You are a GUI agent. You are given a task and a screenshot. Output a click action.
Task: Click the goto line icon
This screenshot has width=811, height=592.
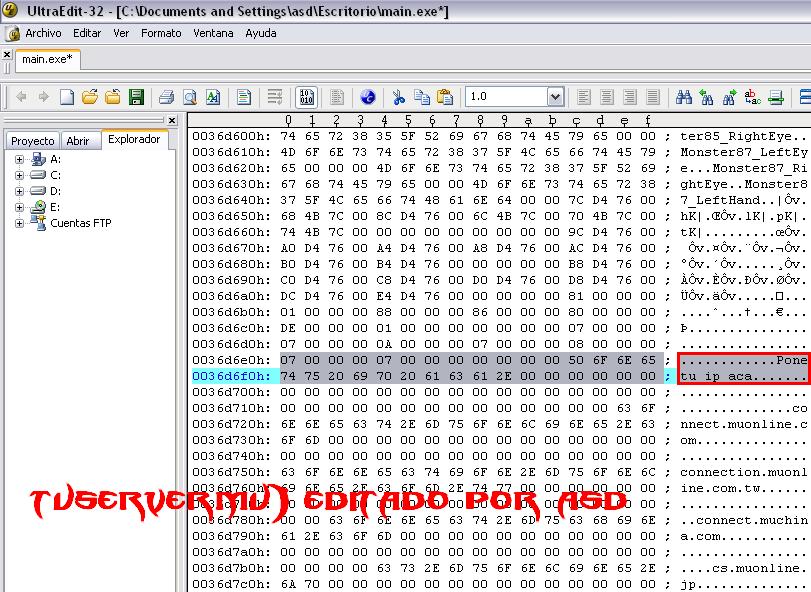click(x=776, y=97)
